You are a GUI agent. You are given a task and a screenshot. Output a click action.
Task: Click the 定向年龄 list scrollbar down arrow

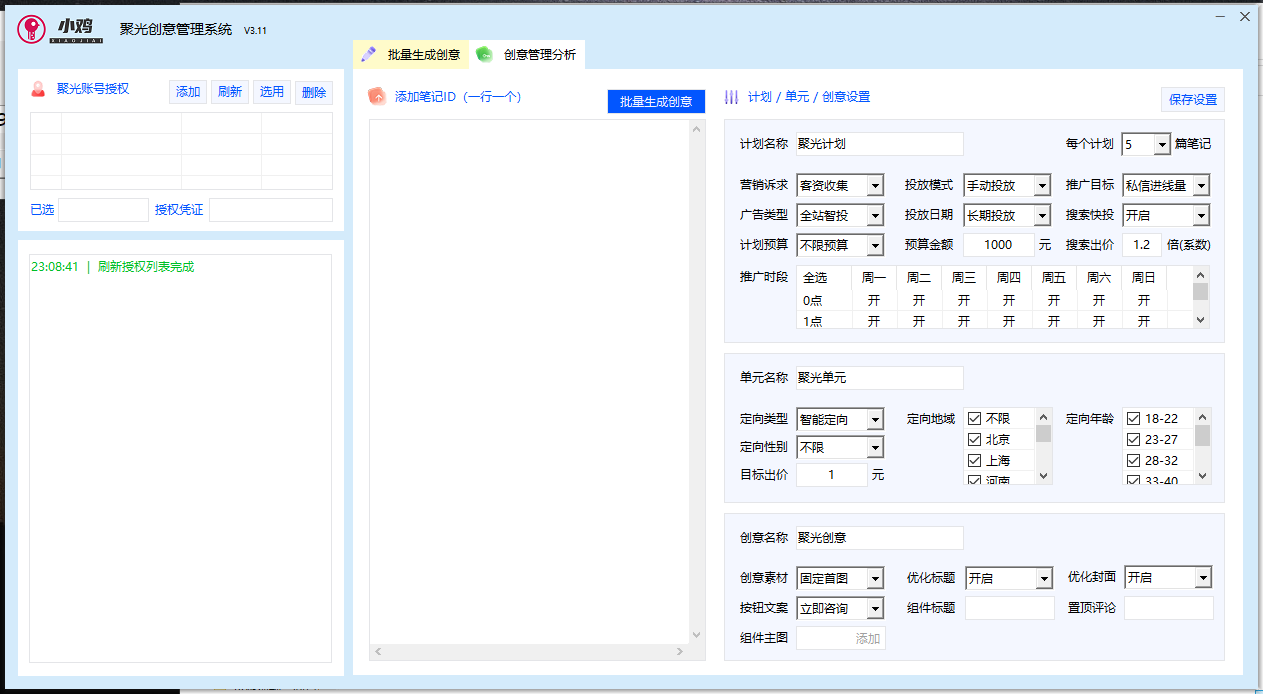[x=1203, y=476]
